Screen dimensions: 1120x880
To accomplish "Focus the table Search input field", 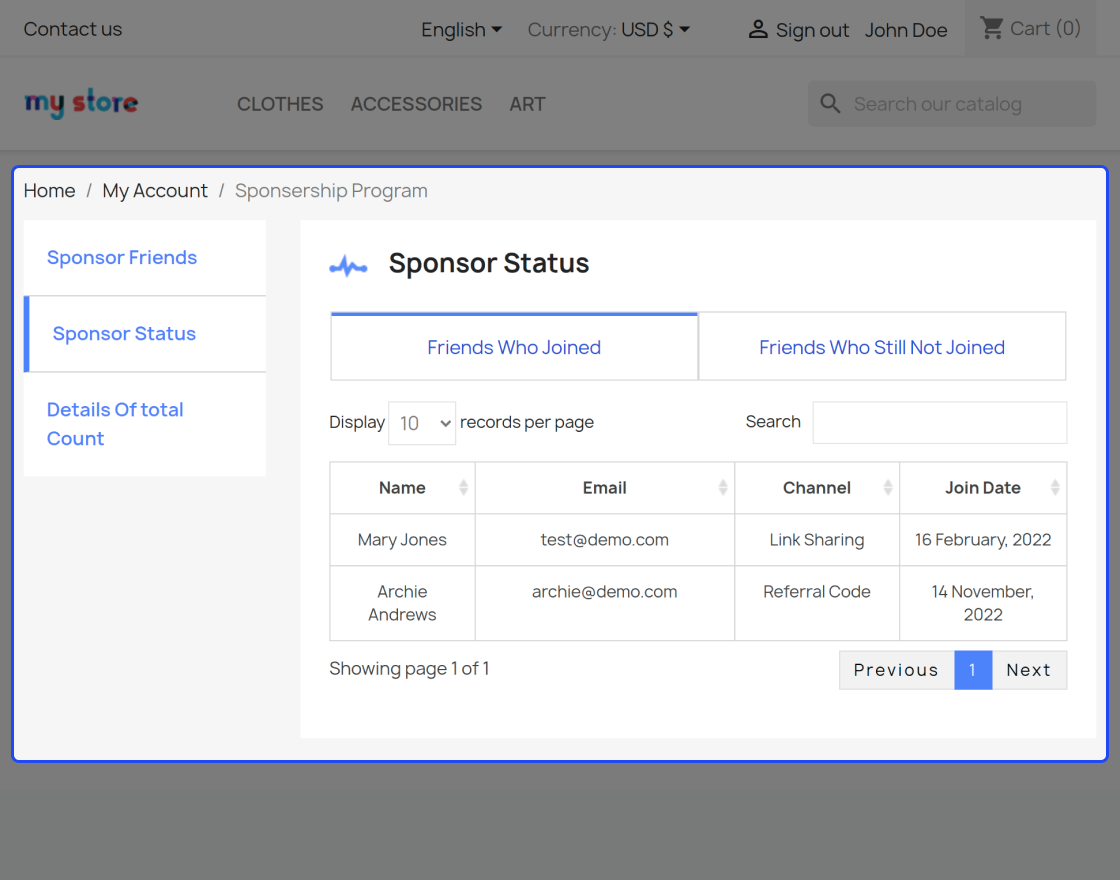I will [x=939, y=422].
